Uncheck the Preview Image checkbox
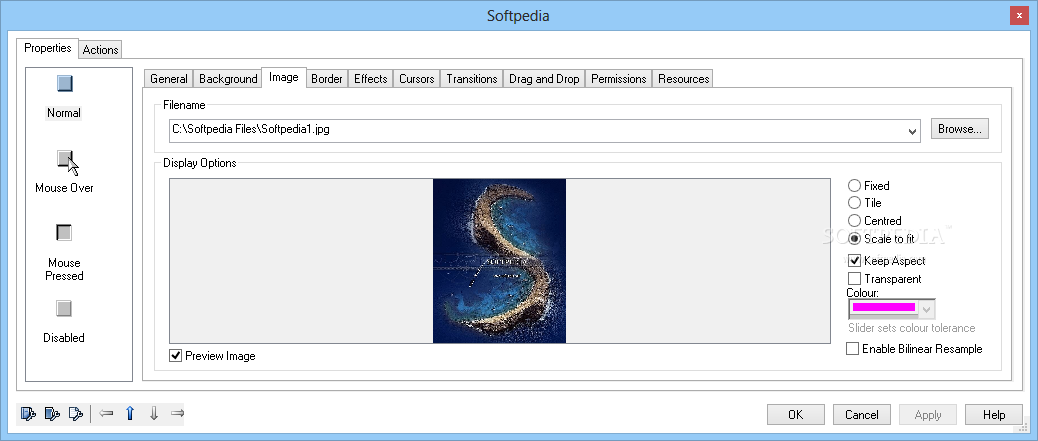1038x441 pixels. coord(175,356)
